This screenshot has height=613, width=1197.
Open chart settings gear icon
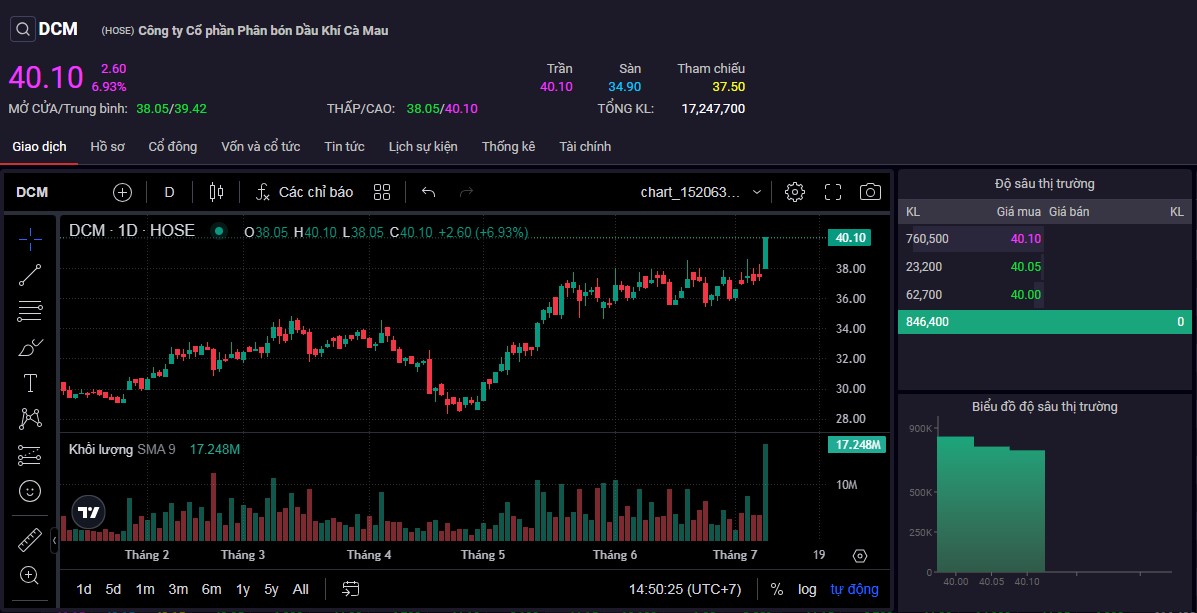tap(795, 192)
